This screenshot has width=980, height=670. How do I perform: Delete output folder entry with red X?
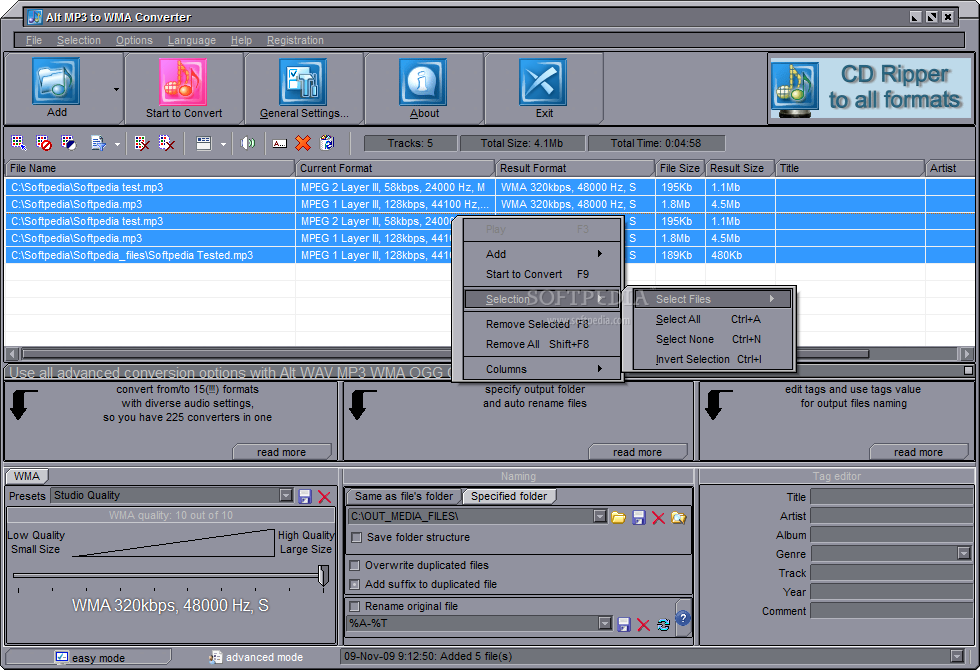coord(658,518)
